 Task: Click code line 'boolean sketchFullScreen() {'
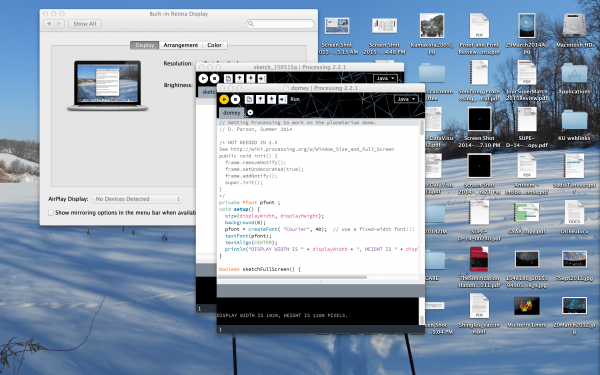(x=260, y=269)
